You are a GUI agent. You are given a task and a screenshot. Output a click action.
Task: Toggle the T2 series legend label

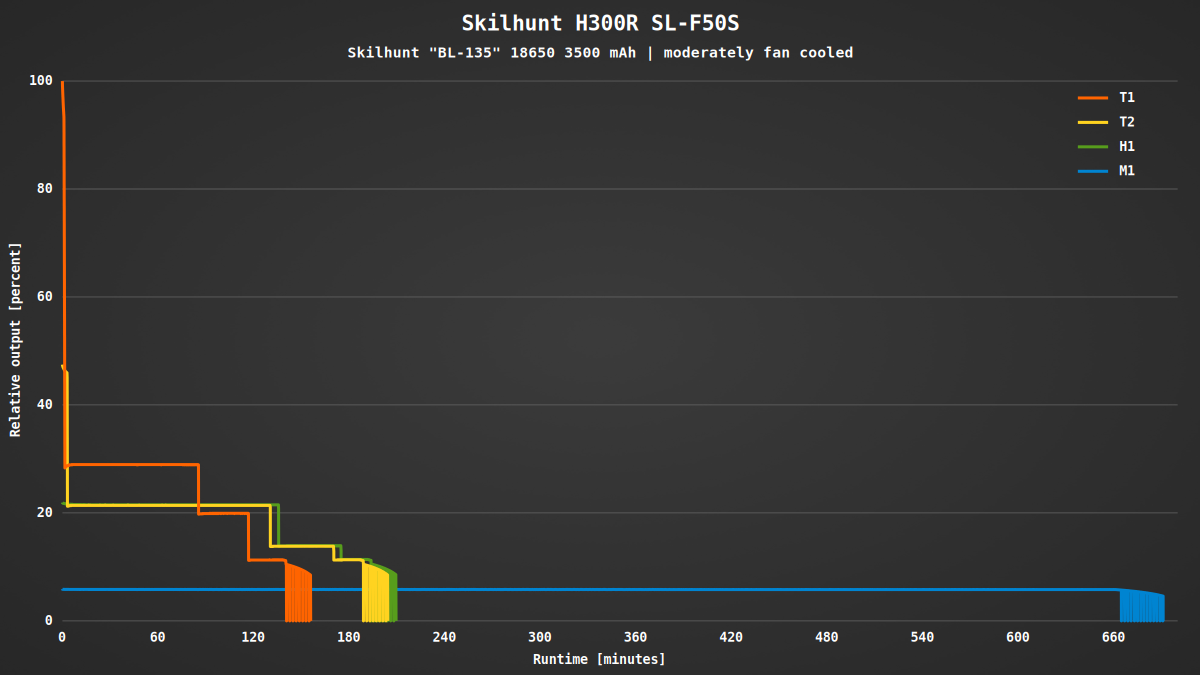coord(1126,122)
